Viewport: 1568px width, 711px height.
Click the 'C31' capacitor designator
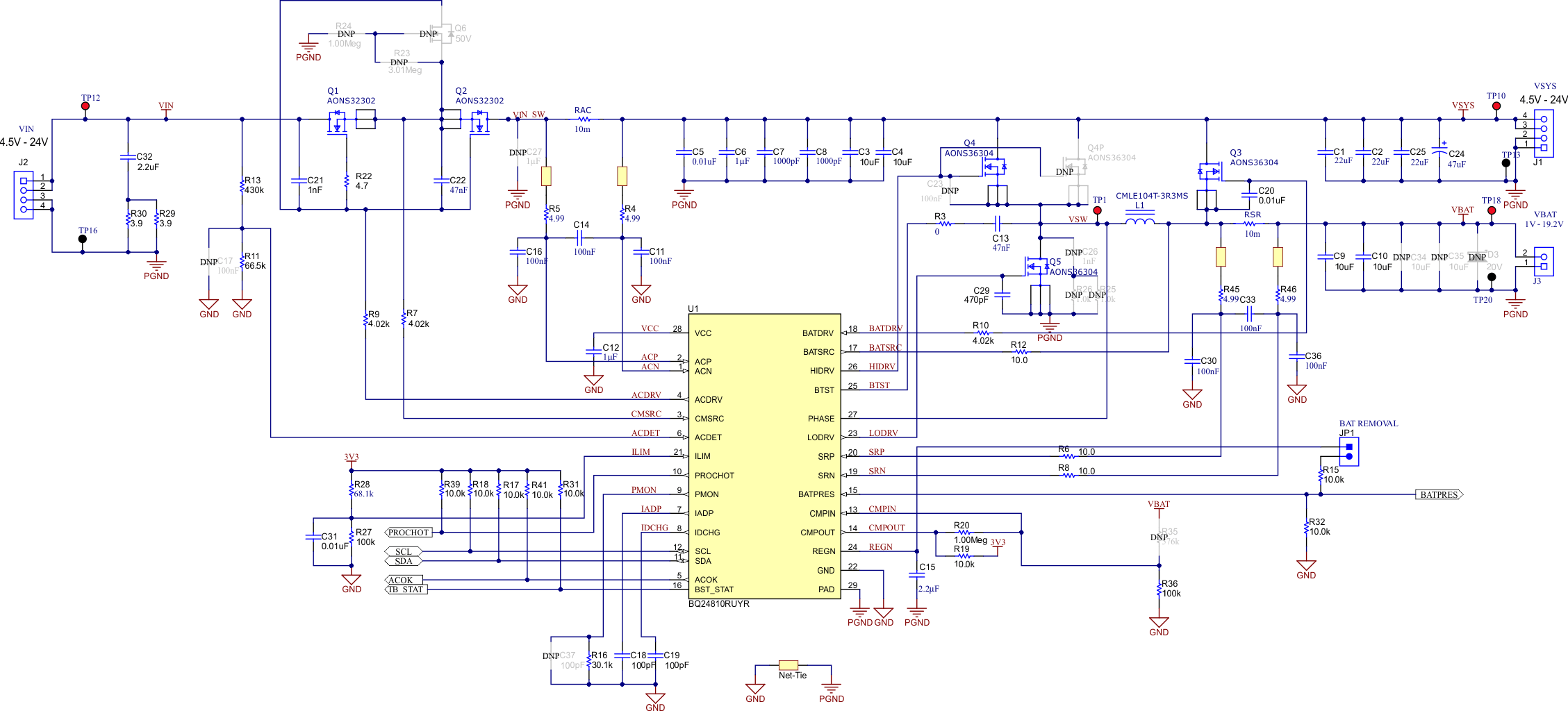pos(329,537)
